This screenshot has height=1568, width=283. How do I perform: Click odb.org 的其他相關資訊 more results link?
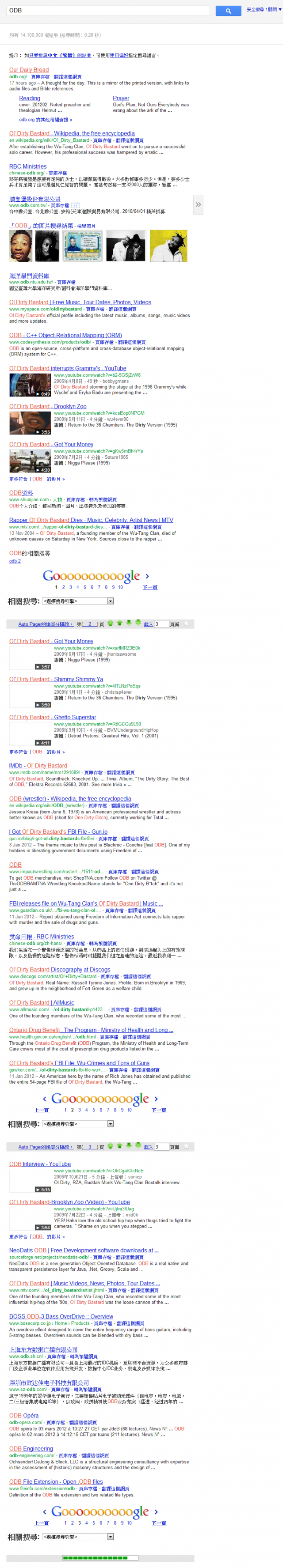coord(45,120)
